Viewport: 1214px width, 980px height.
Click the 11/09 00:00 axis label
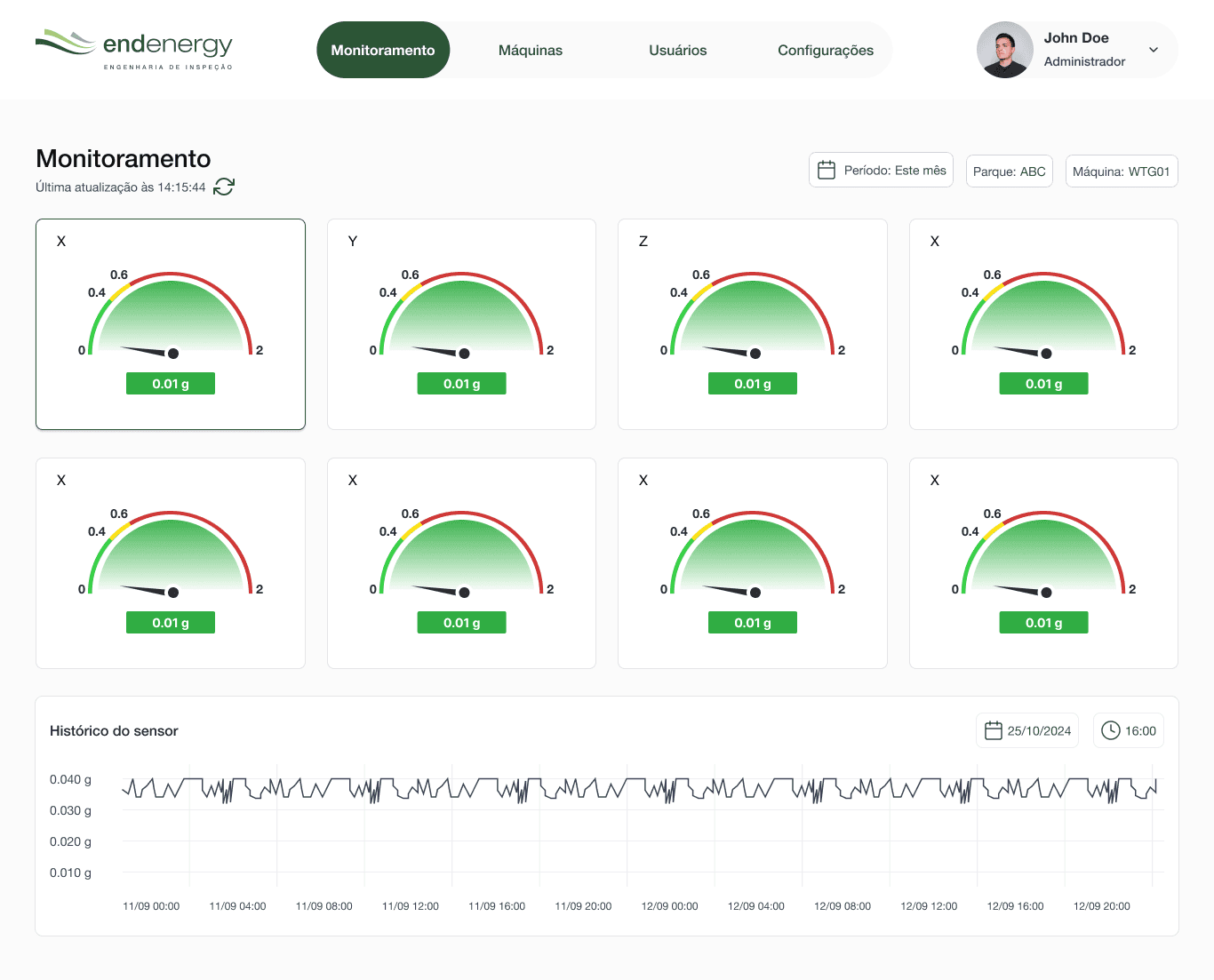[151, 906]
